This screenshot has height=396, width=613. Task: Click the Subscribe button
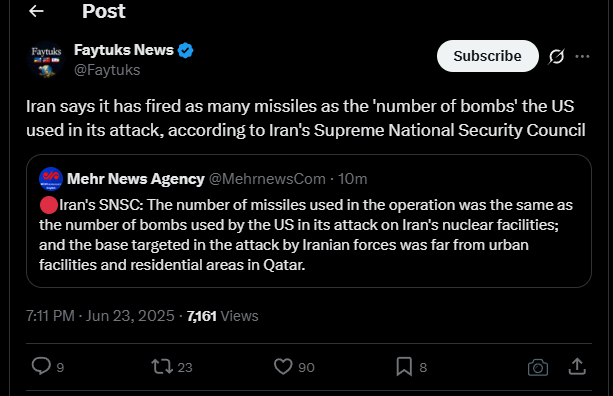click(488, 56)
